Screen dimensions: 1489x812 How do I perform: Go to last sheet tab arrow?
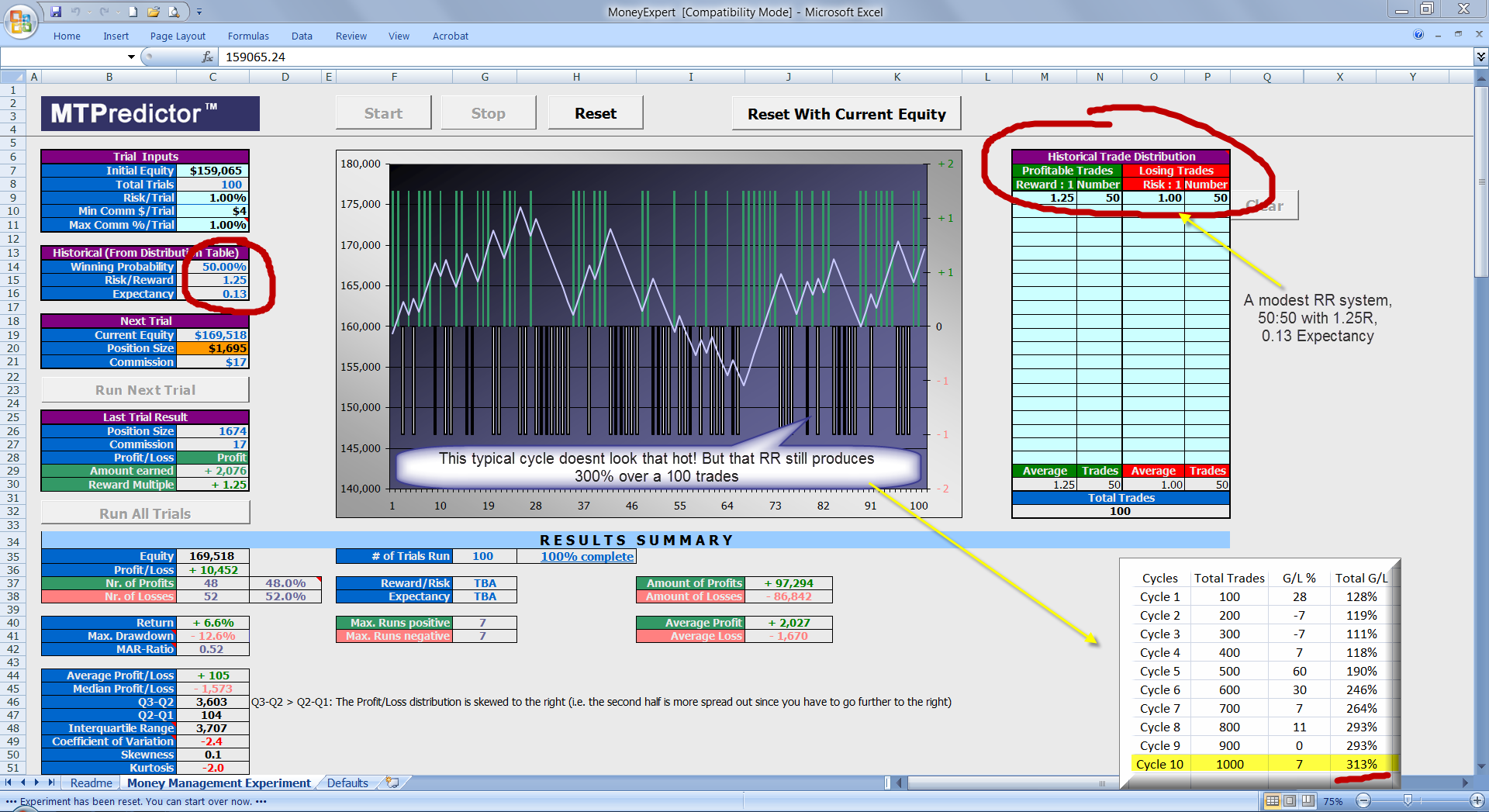pyautogui.click(x=51, y=783)
